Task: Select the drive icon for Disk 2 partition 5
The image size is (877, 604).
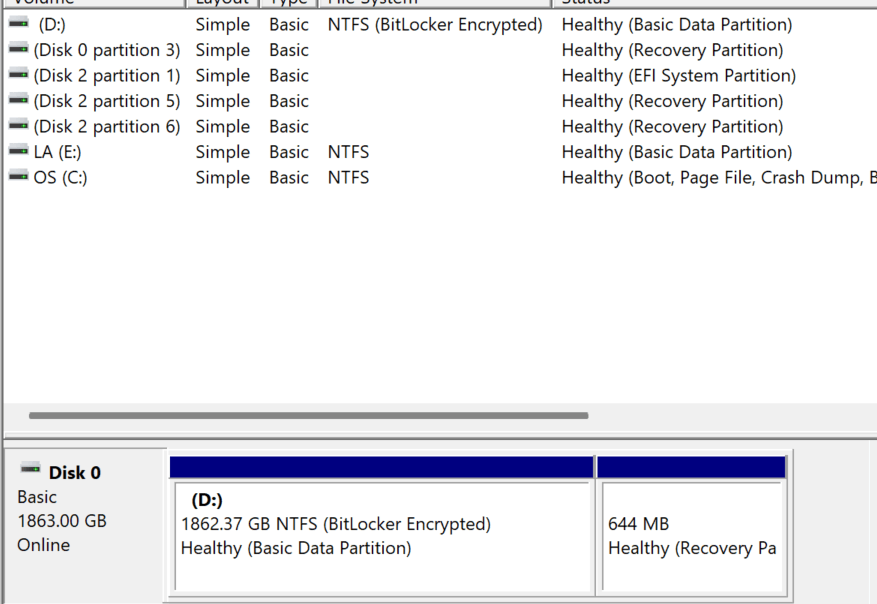Action: (16, 100)
